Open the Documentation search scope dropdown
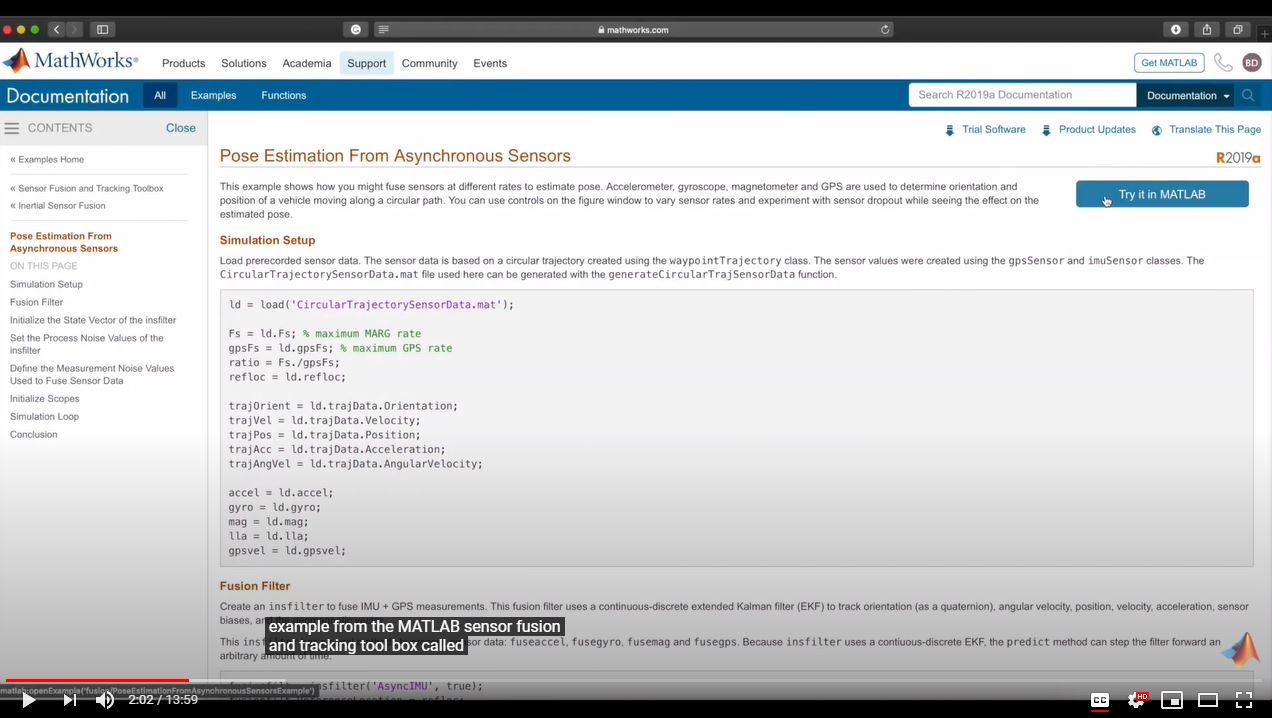 click(x=1188, y=96)
